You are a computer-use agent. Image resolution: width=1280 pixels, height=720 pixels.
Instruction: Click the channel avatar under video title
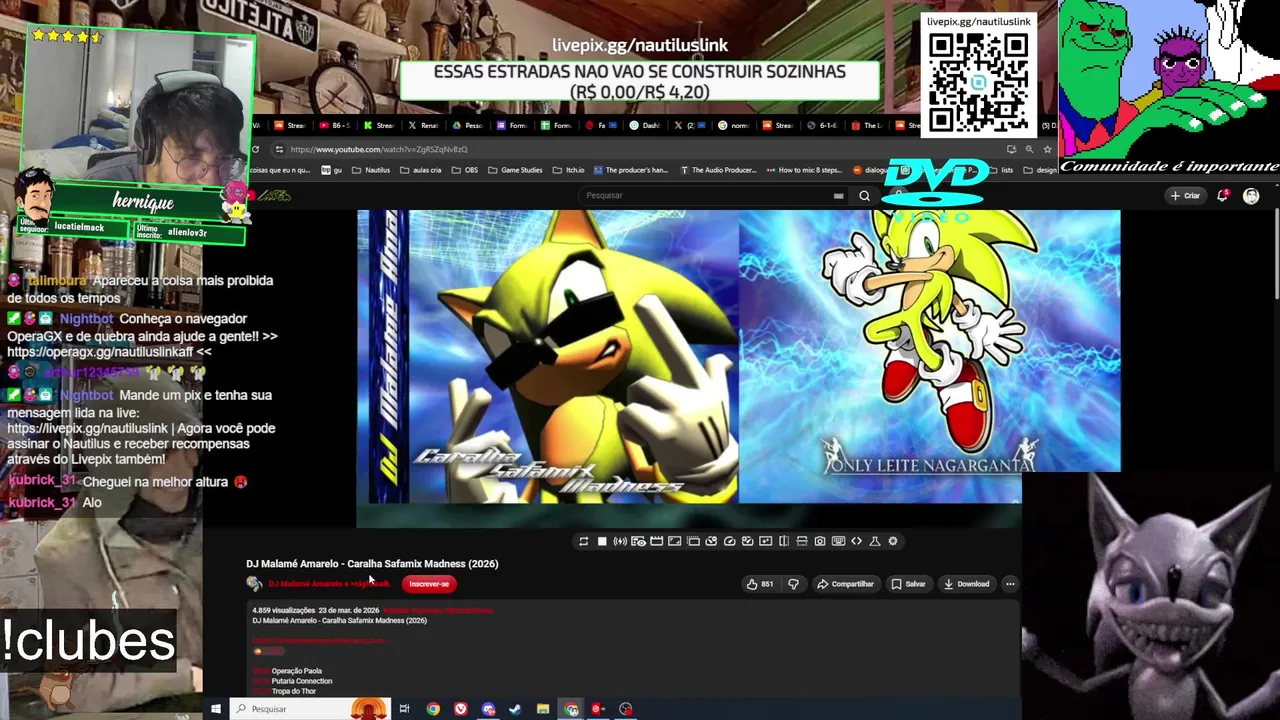254,584
